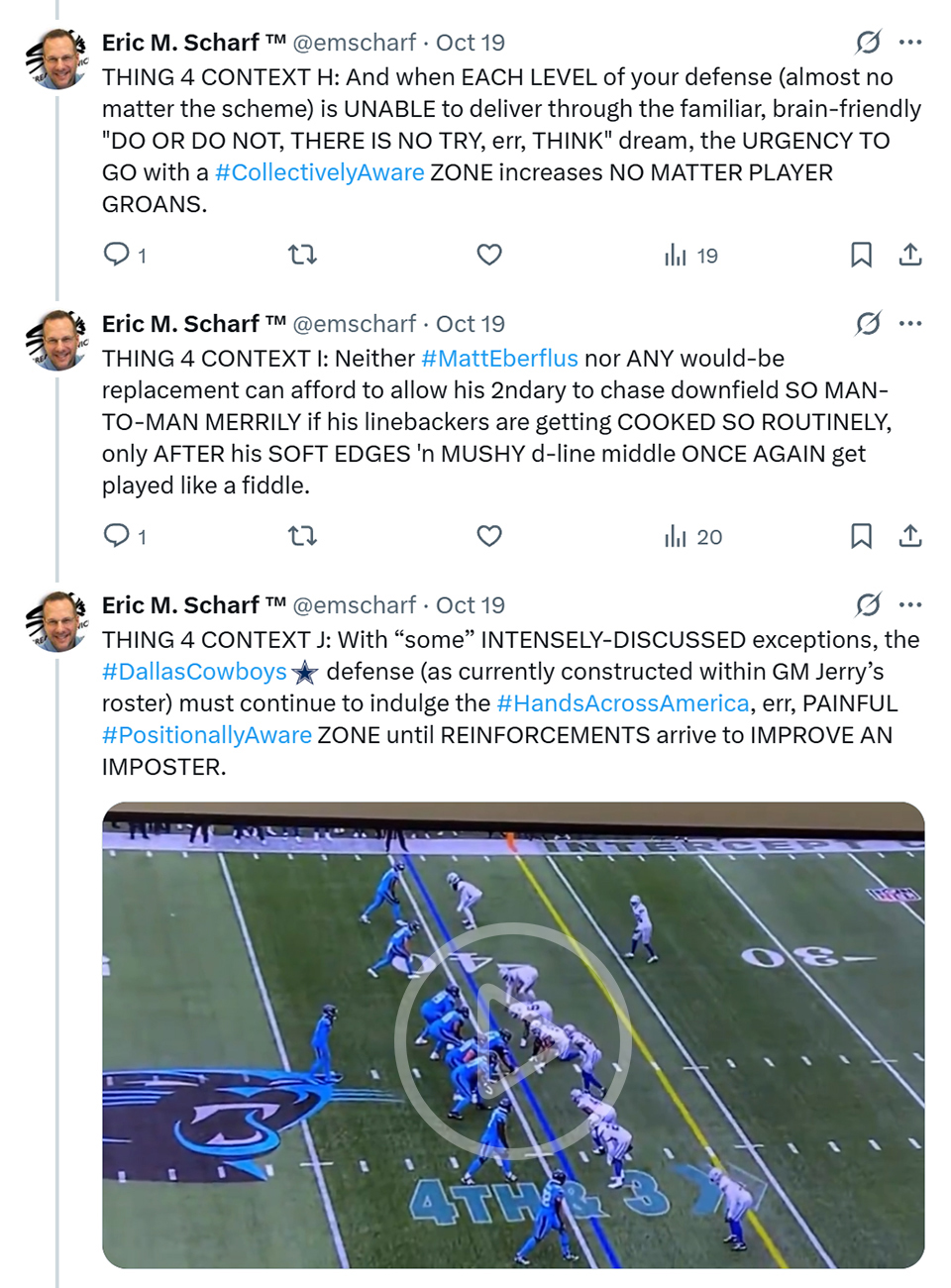Open Eric M. Scharf's avatar on CONTEXT J
Image resolution: width=951 pixels, height=1288 pixels.
(57, 621)
